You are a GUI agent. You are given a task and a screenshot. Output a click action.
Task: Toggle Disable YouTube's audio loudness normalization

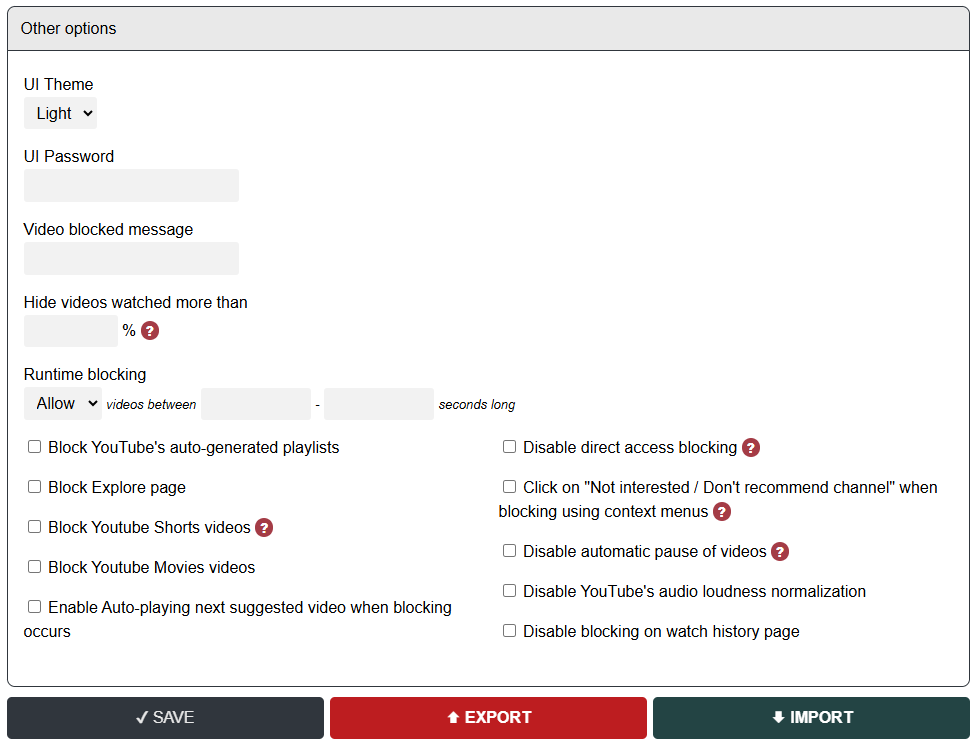coord(510,591)
